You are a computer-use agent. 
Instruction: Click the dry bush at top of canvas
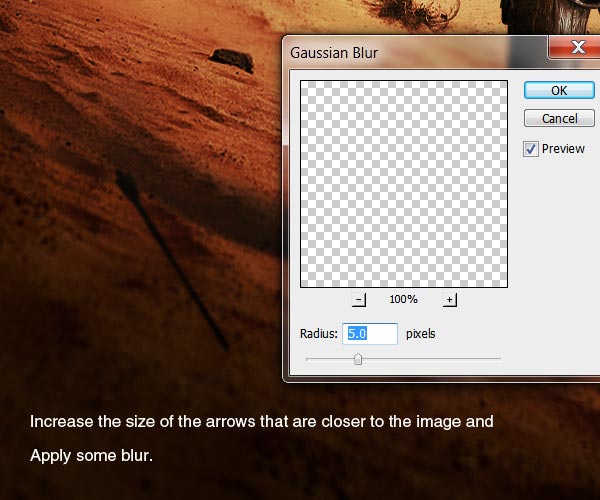411,9
